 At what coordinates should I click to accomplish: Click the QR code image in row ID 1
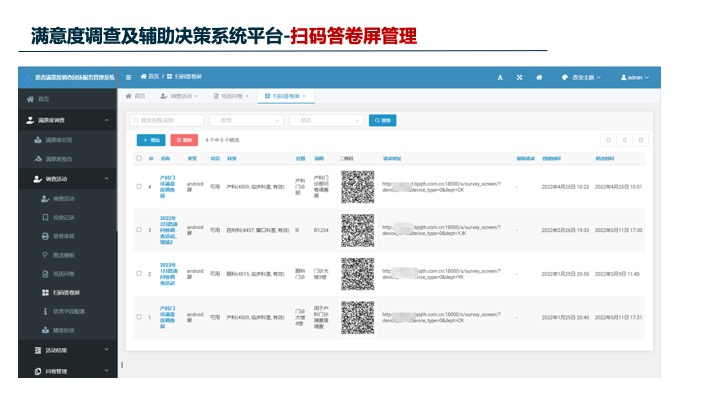(358, 318)
